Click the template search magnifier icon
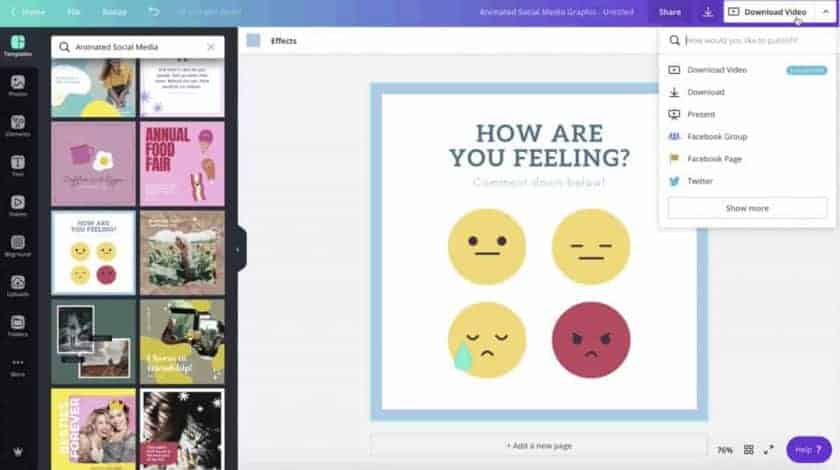The height and width of the screenshot is (470, 840). 64,47
